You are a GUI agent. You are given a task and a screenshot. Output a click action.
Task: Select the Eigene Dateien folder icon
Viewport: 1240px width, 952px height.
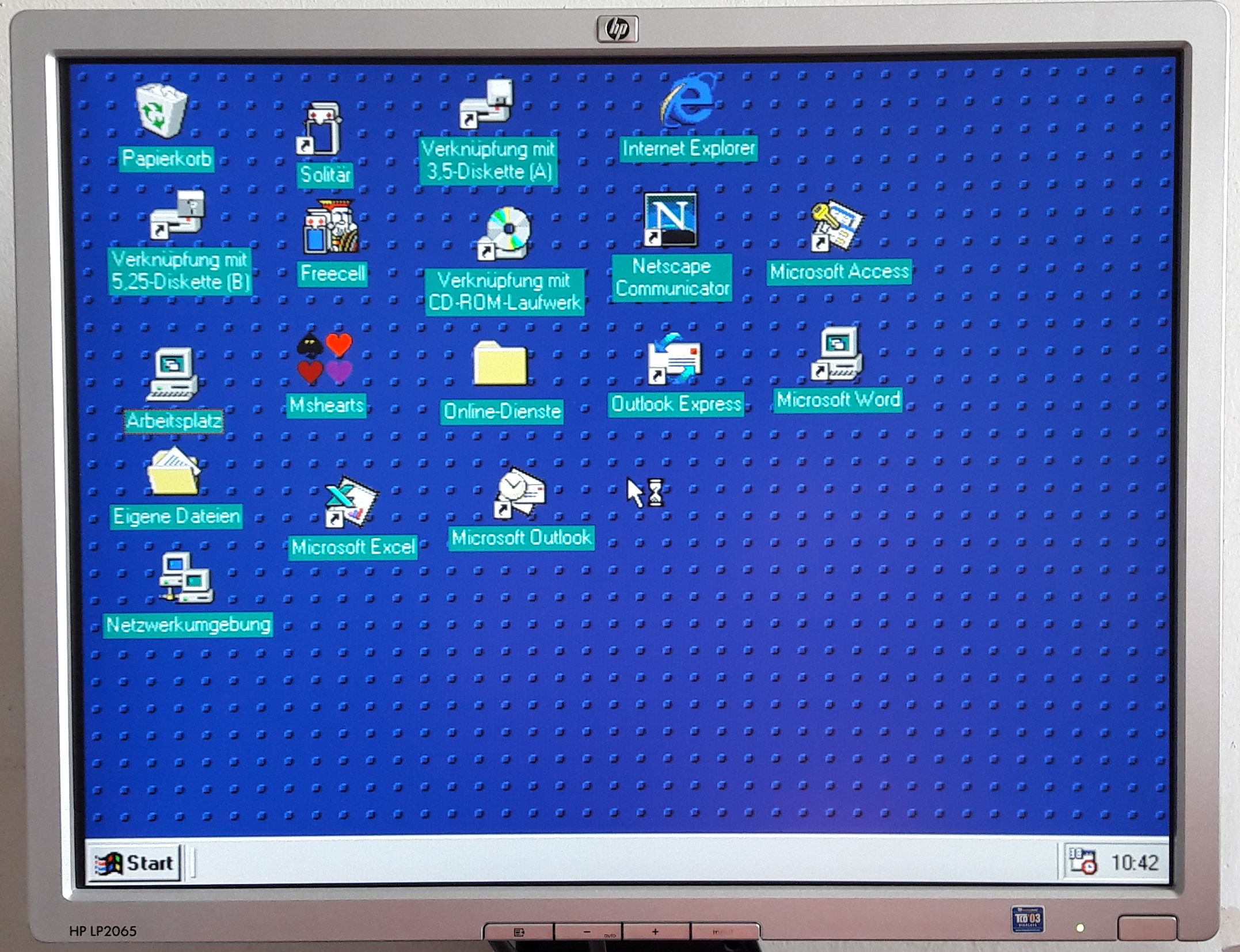[x=173, y=472]
